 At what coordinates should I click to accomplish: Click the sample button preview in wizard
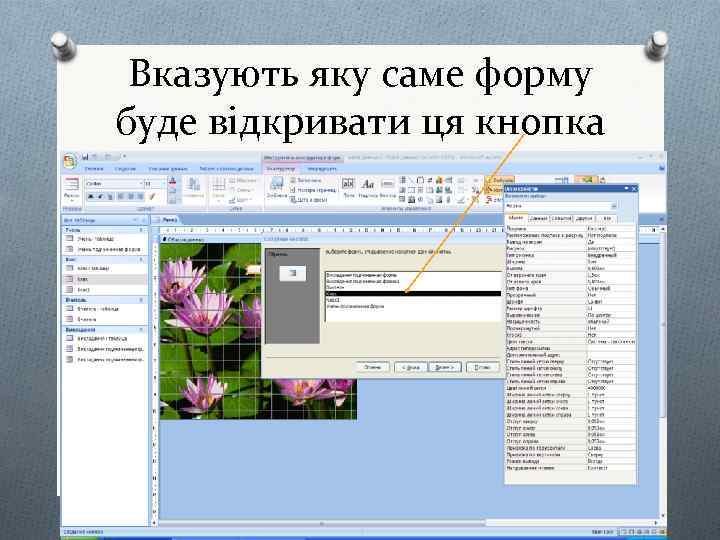pyautogui.click(x=292, y=273)
